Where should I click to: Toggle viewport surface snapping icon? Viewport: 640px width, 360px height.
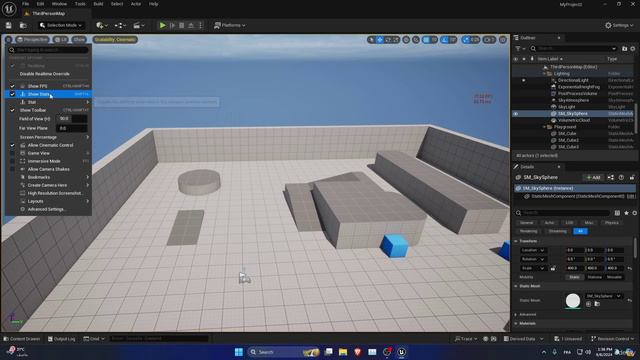(x=416, y=40)
